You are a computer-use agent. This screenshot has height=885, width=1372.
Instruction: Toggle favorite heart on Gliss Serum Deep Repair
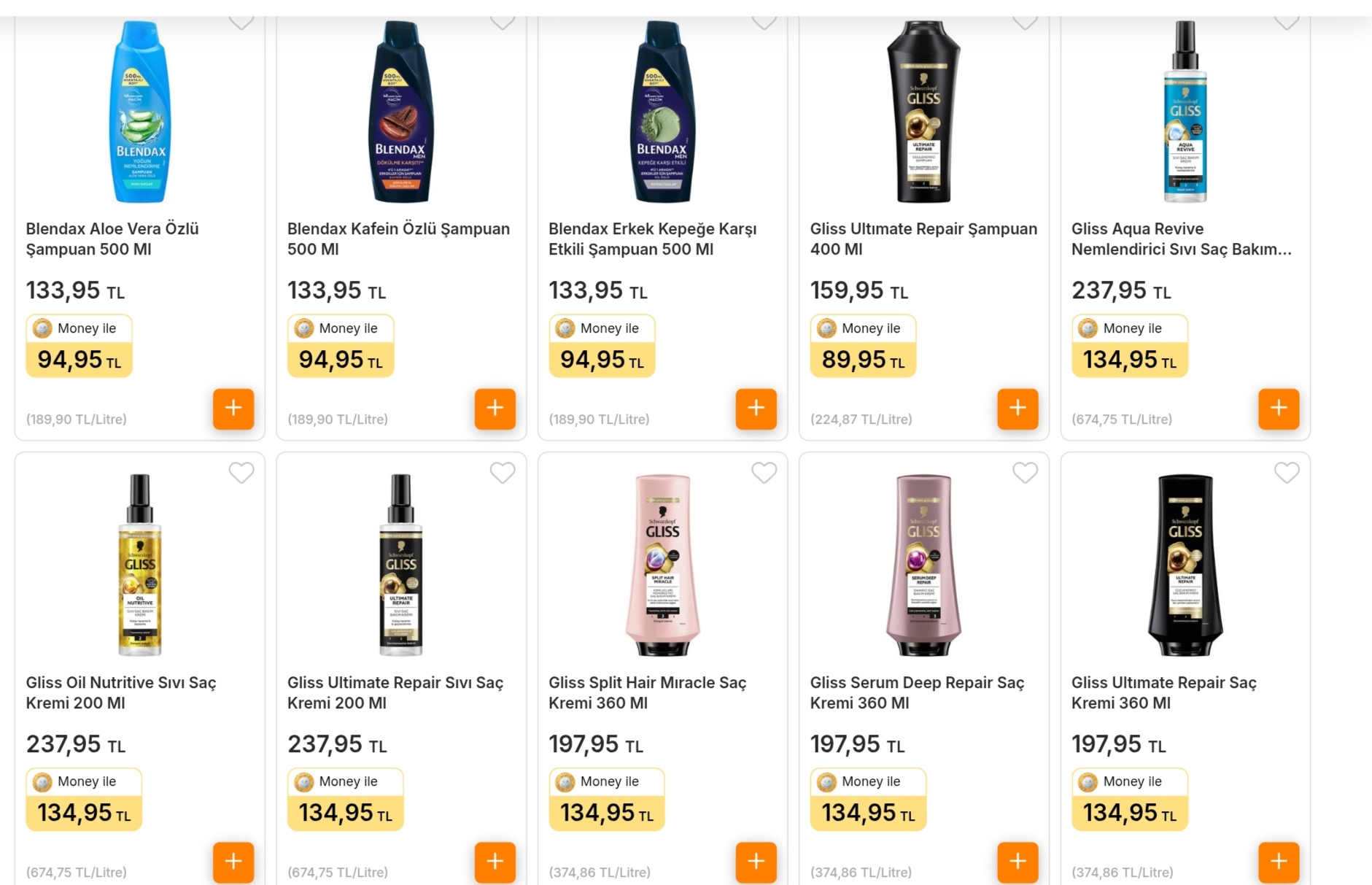click(1025, 473)
